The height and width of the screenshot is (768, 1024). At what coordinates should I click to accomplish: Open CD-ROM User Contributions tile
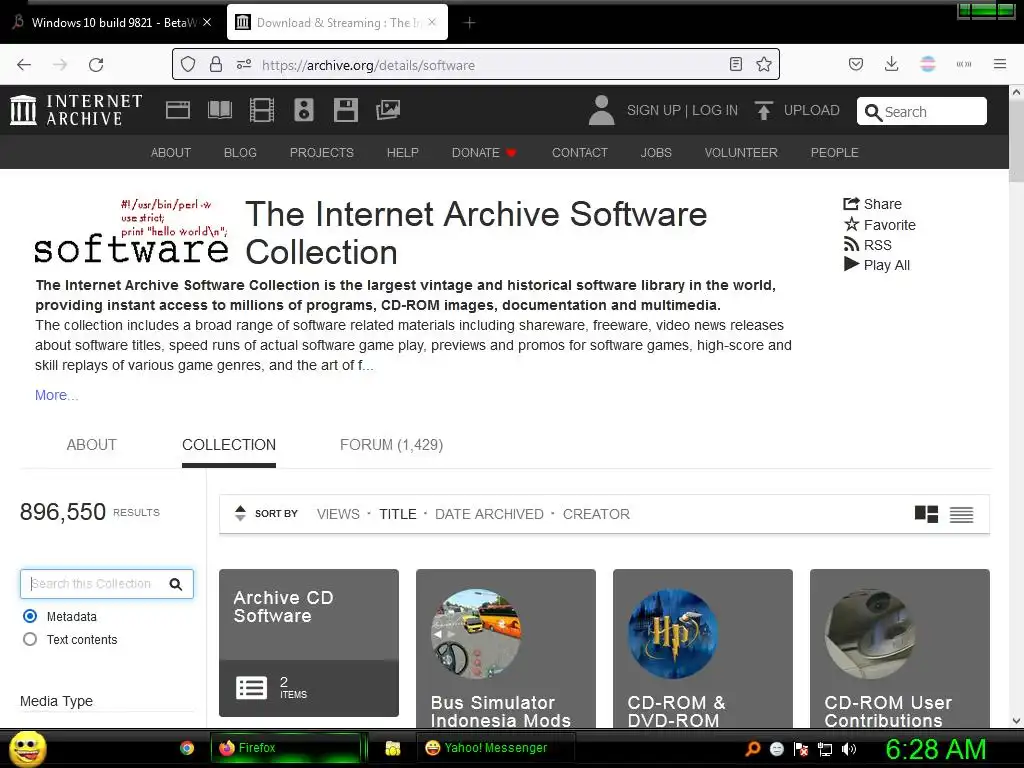coord(899,648)
